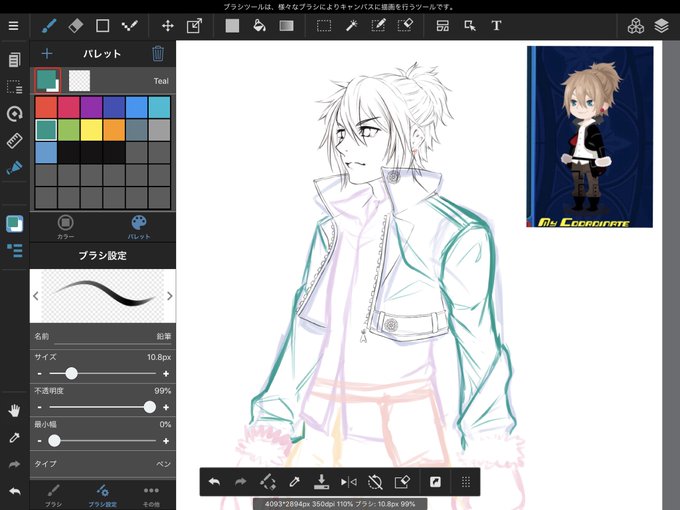Image resolution: width=680 pixels, height=510 pixels.
Task: Click the 最小幅 slider track
Action: pyautogui.click(x=103, y=441)
